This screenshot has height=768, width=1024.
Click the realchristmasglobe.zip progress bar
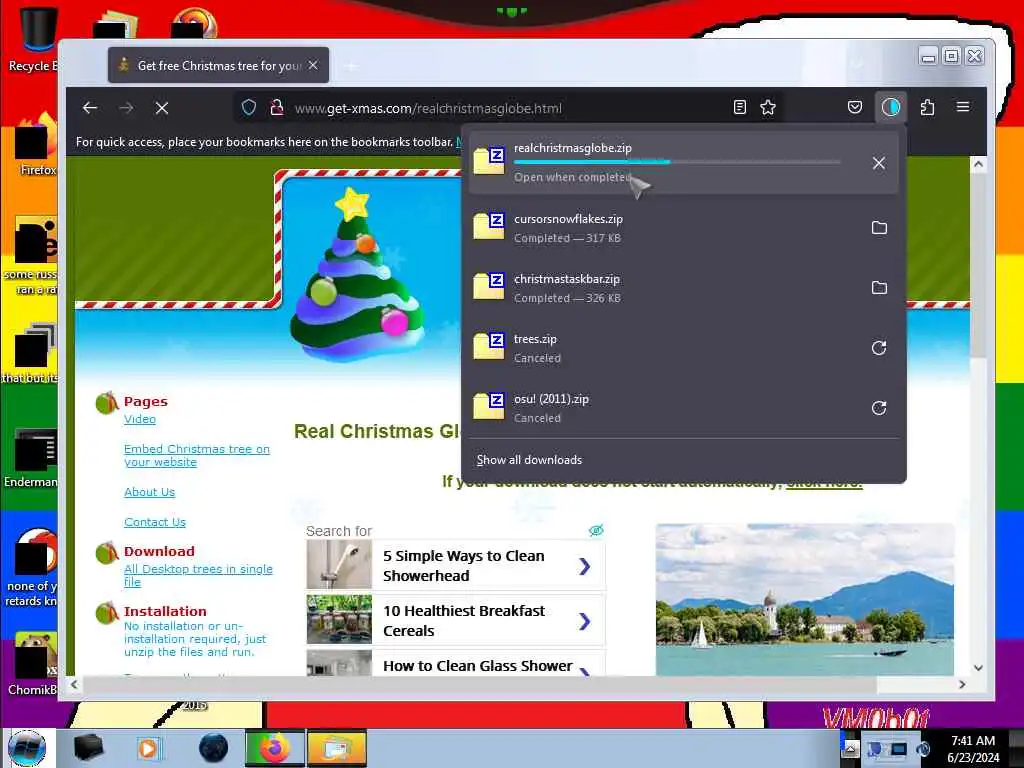(x=677, y=162)
